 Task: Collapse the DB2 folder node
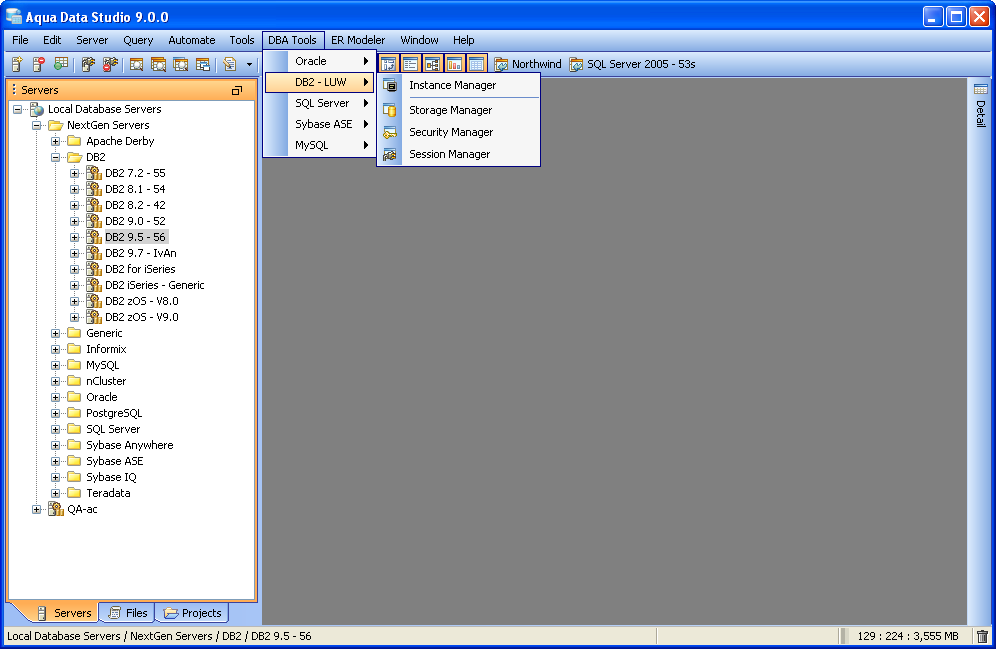(55, 157)
